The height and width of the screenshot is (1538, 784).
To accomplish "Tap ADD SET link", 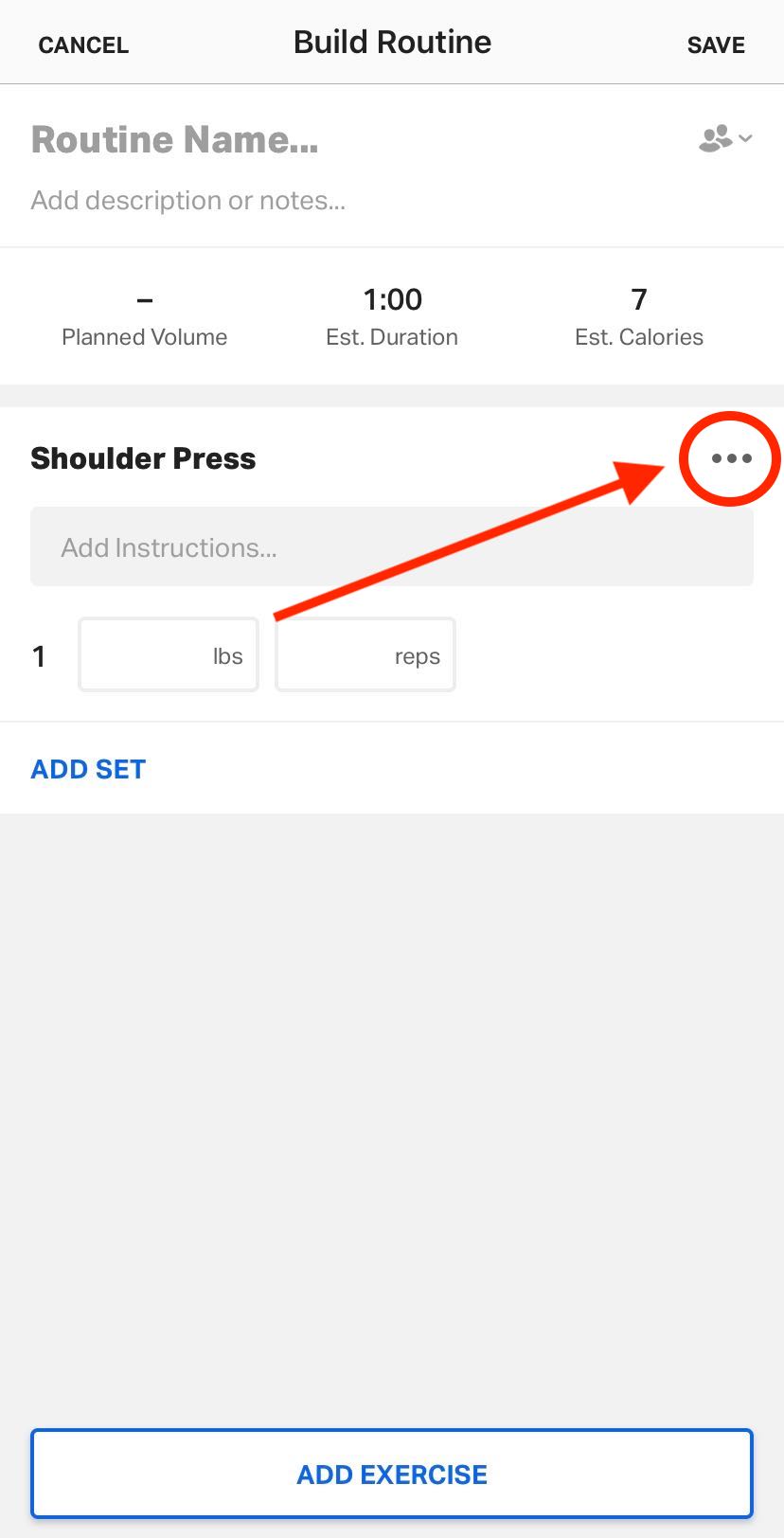I will click(88, 769).
